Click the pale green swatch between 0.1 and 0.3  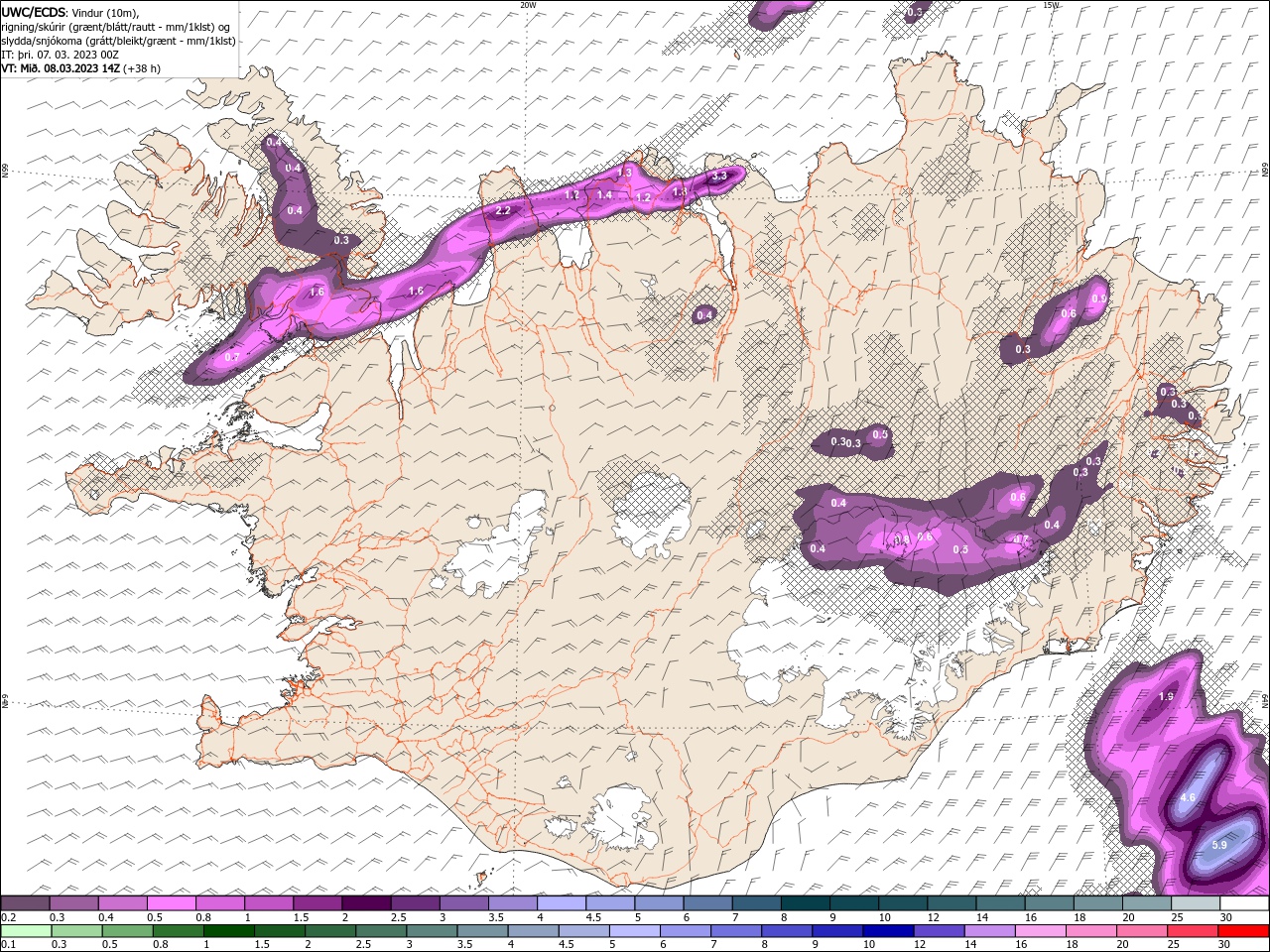point(25,931)
